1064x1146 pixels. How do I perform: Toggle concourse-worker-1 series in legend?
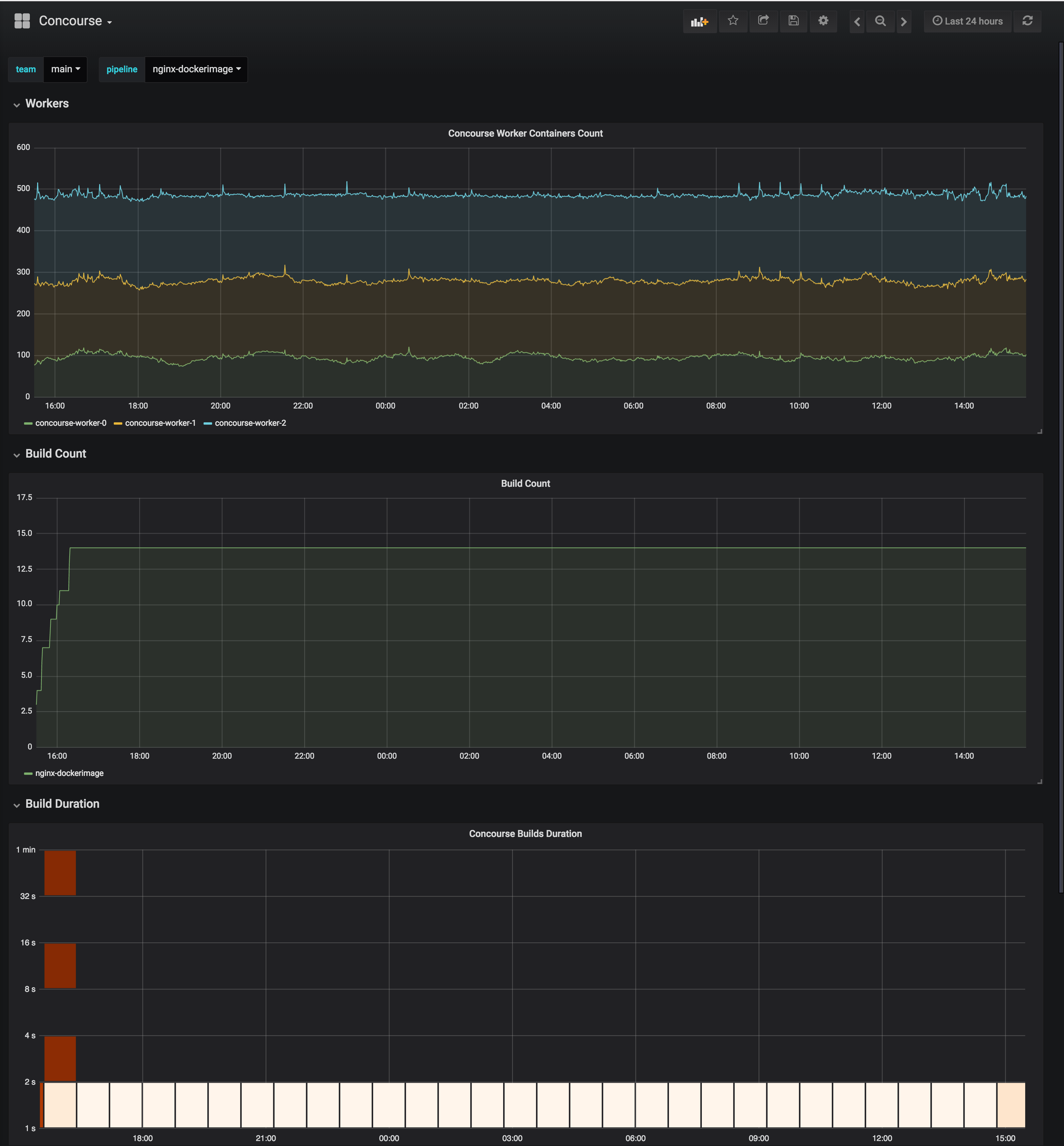pyautogui.click(x=160, y=423)
